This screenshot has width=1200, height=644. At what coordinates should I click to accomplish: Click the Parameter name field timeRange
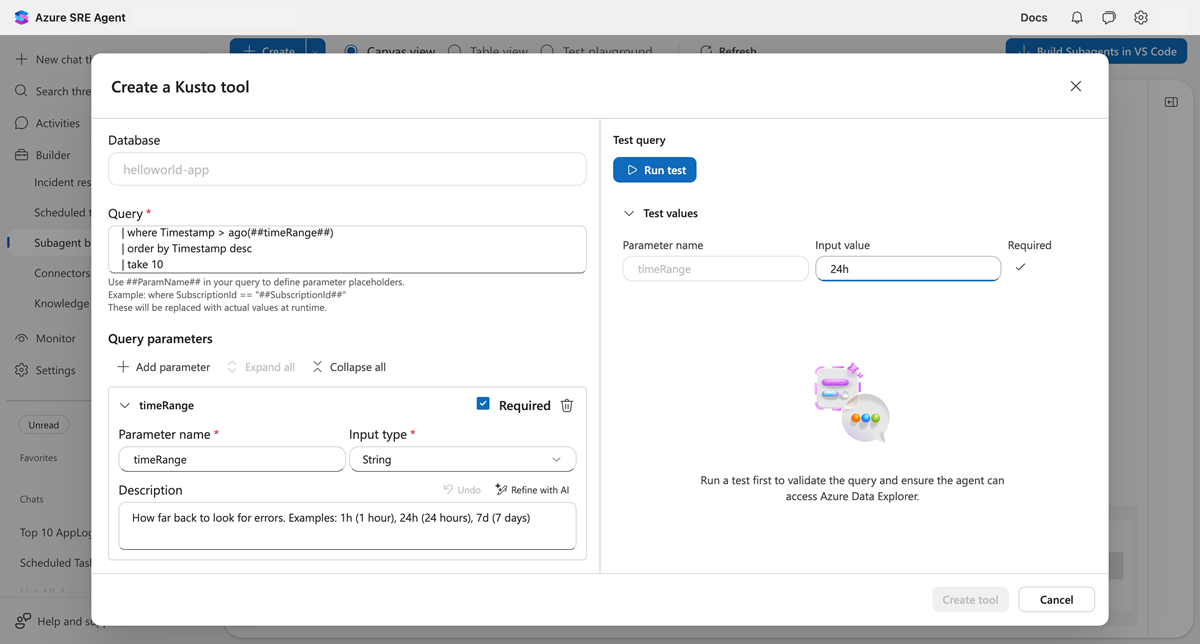(x=232, y=460)
